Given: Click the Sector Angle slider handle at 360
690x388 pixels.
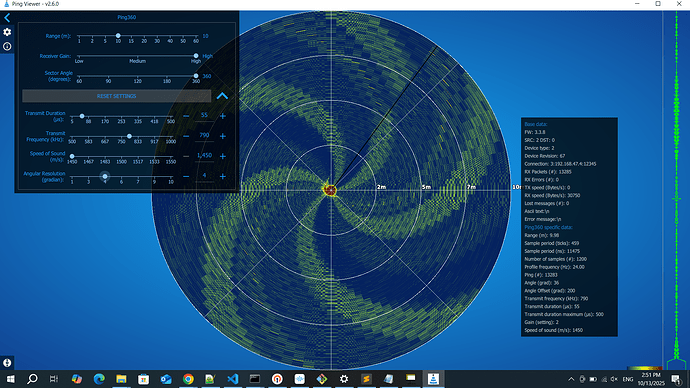Looking at the screenshot, I should tap(196, 76).
